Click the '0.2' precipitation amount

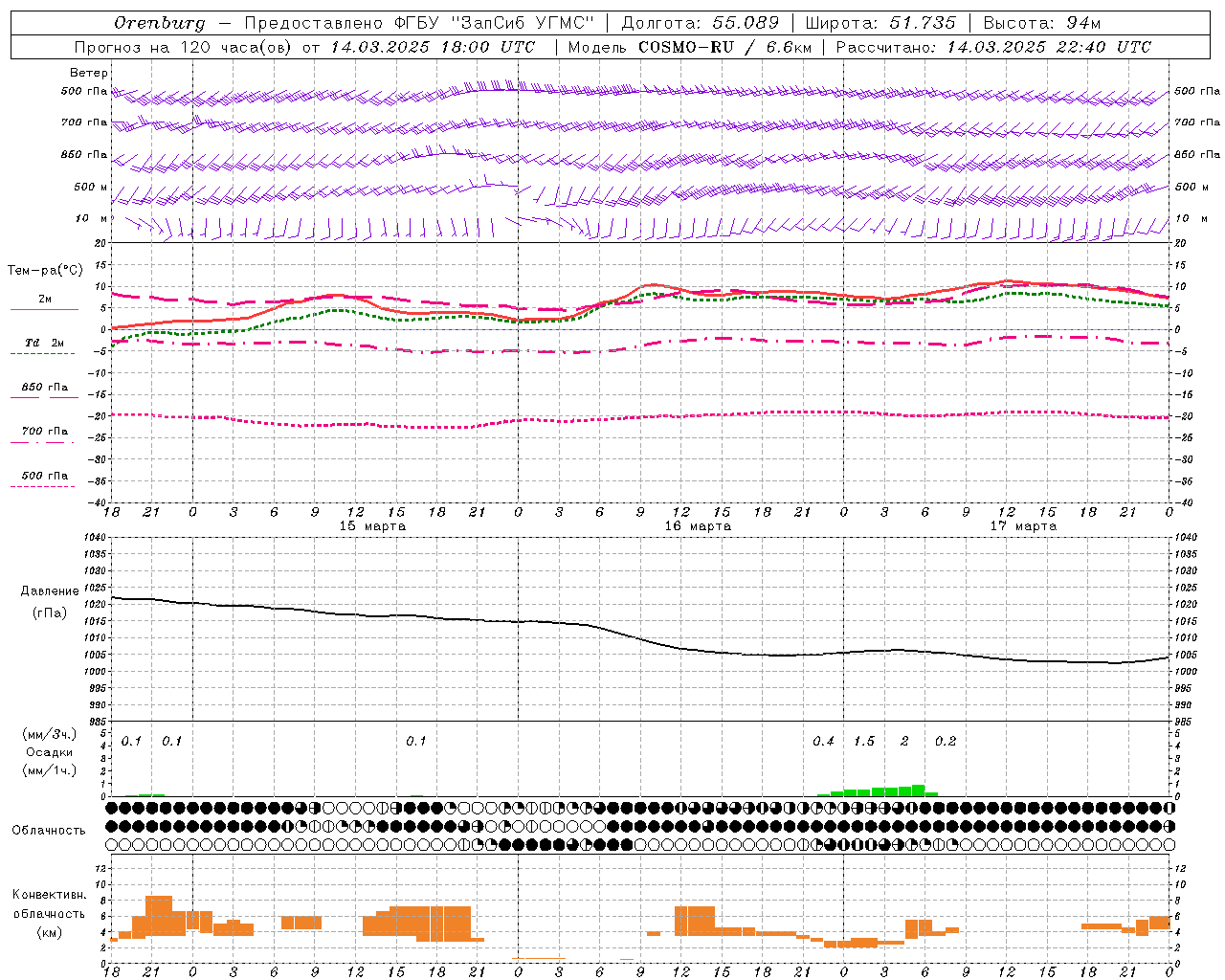pos(946,742)
